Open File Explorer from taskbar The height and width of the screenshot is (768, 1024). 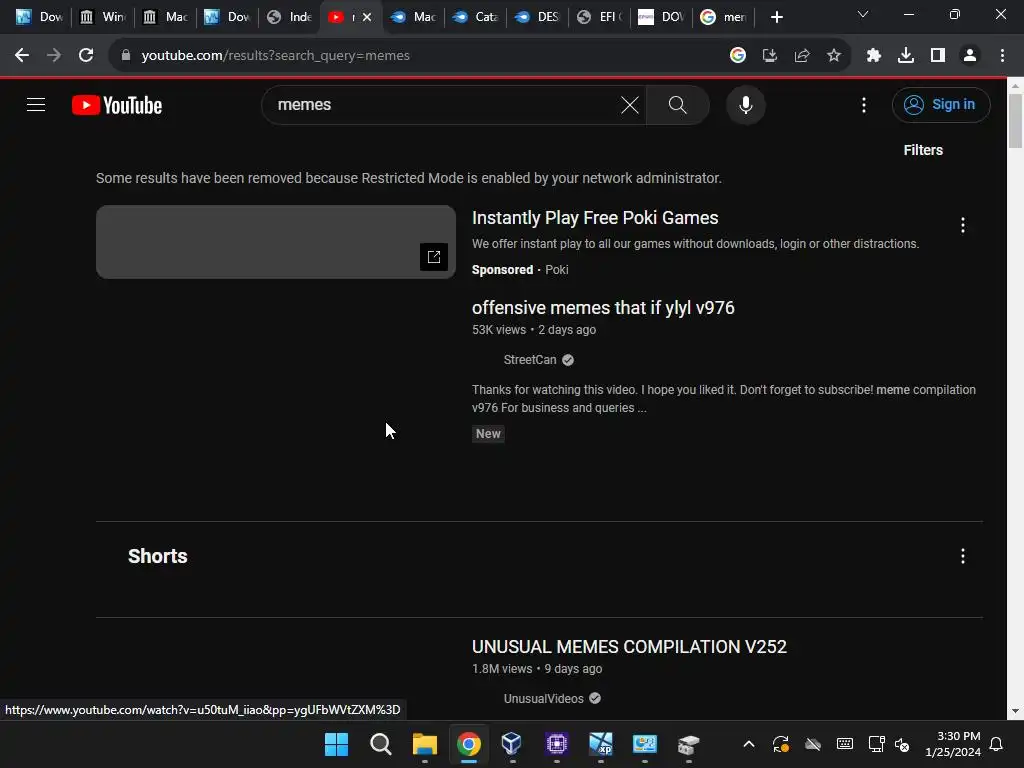click(424, 744)
